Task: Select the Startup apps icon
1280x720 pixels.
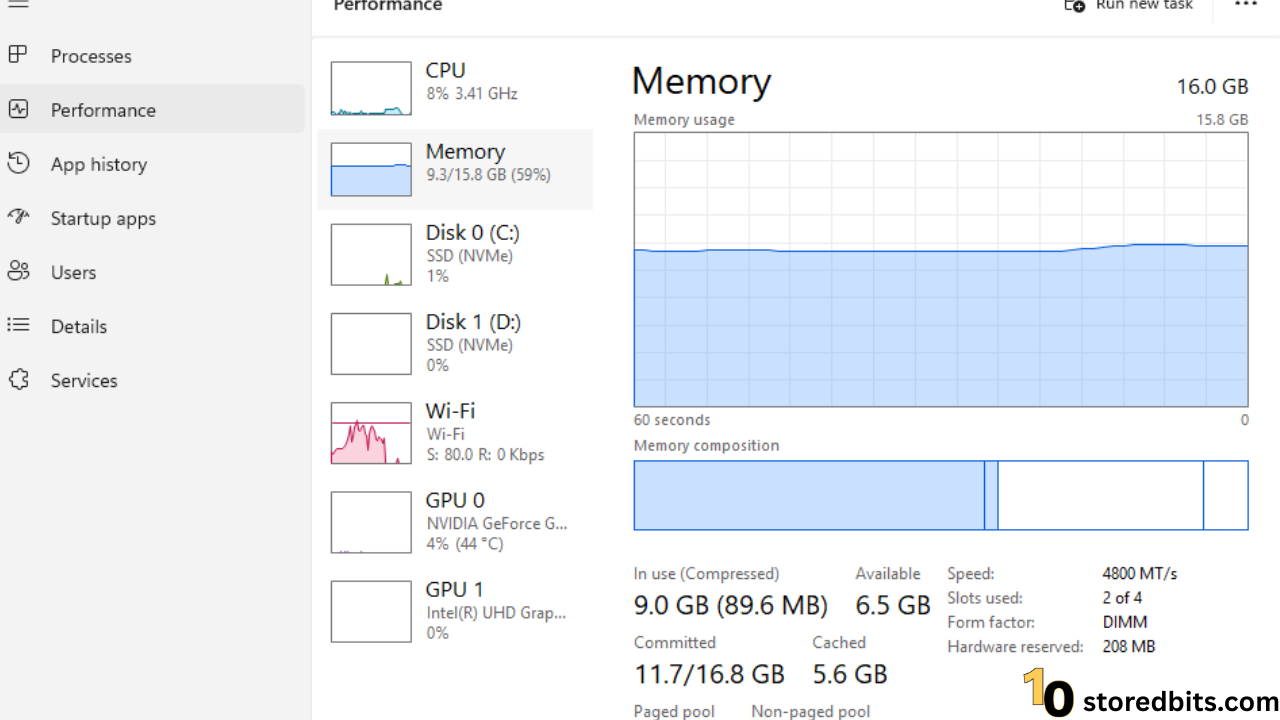Action: tap(20, 217)
